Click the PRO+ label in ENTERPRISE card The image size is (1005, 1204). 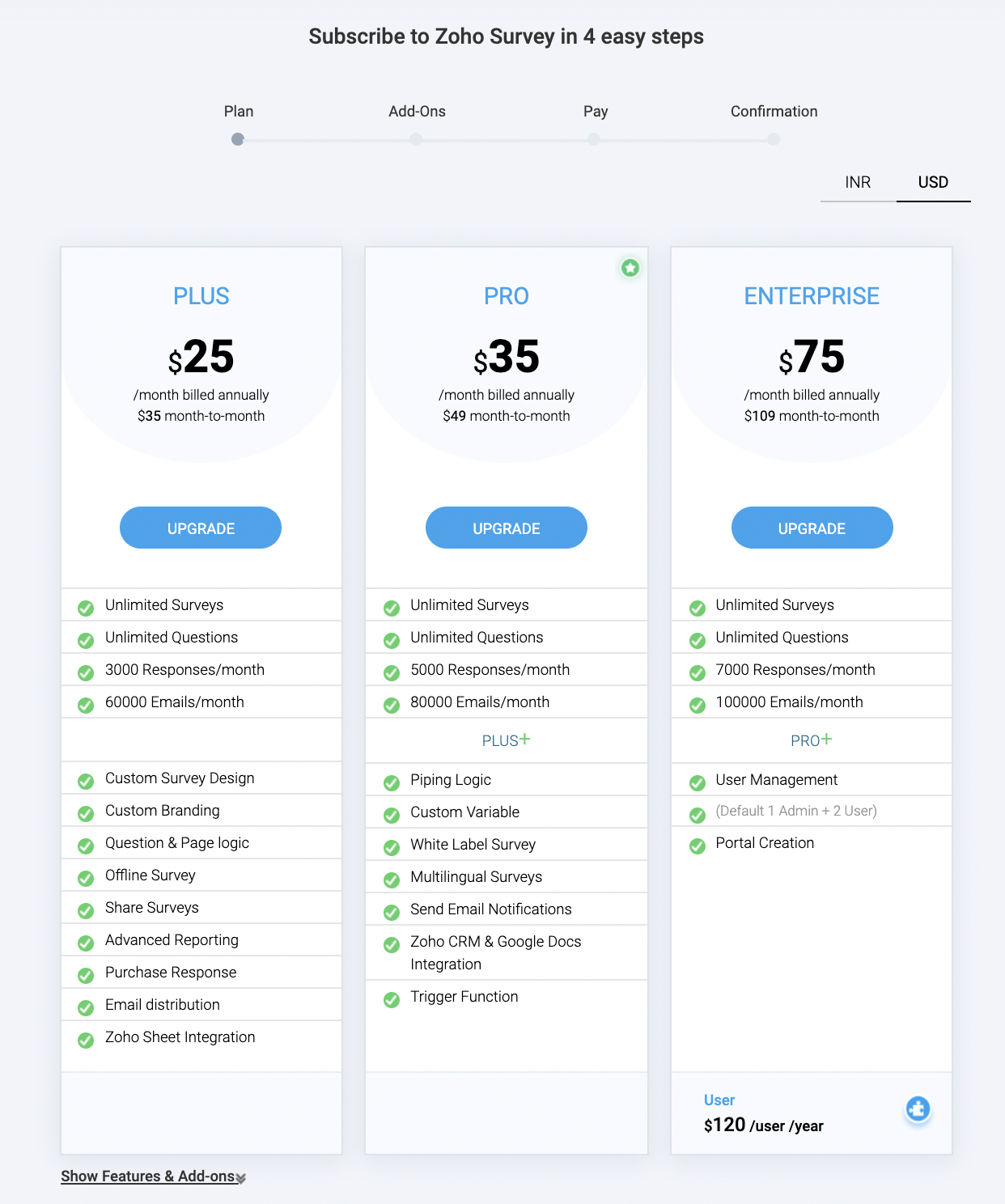[x=812, y=740]
